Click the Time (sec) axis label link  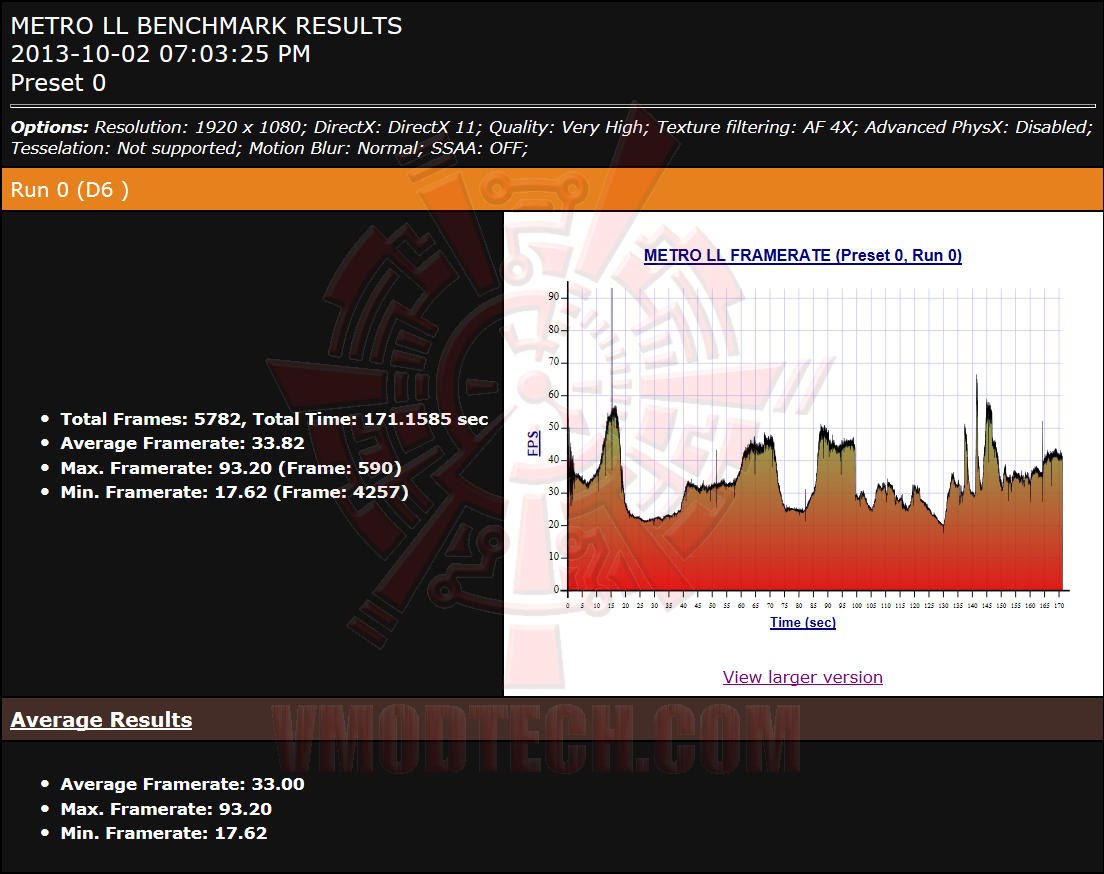[x=803, y=623]
